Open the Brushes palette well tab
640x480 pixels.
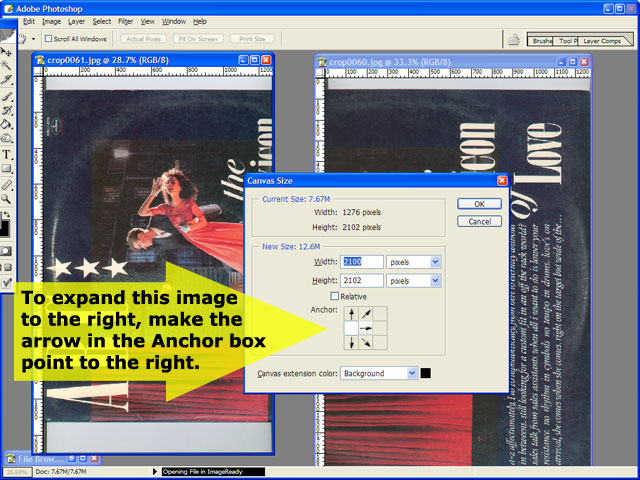tap(541, 41)
